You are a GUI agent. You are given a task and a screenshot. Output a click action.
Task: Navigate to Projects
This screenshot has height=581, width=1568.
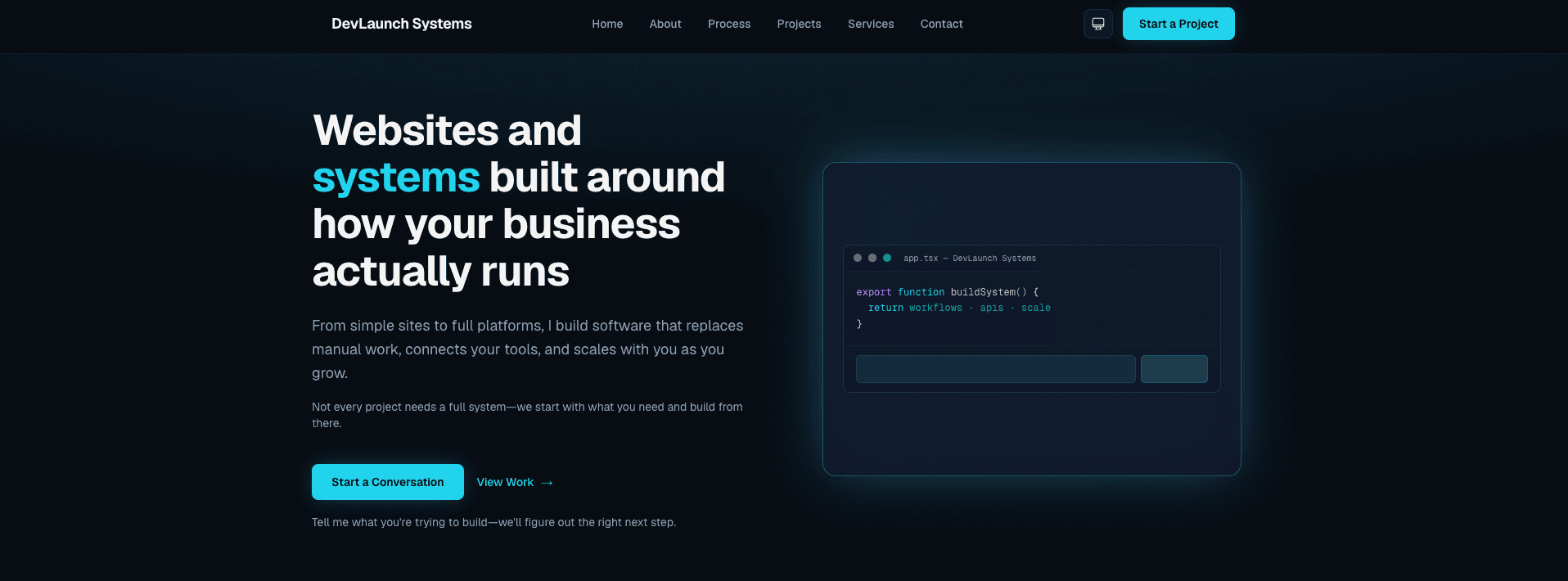[x=799, y=24]
